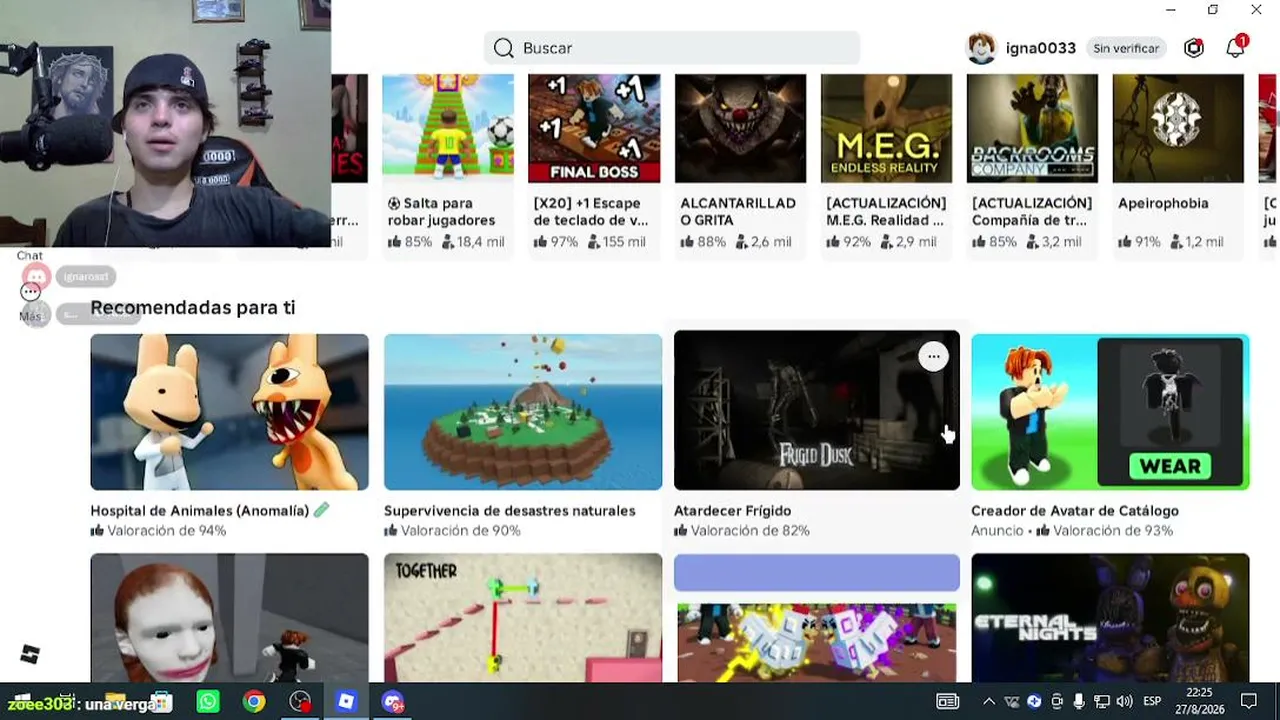Open OBS Studio from the taskbar
1280x720 pixels.
click(300, 702)
